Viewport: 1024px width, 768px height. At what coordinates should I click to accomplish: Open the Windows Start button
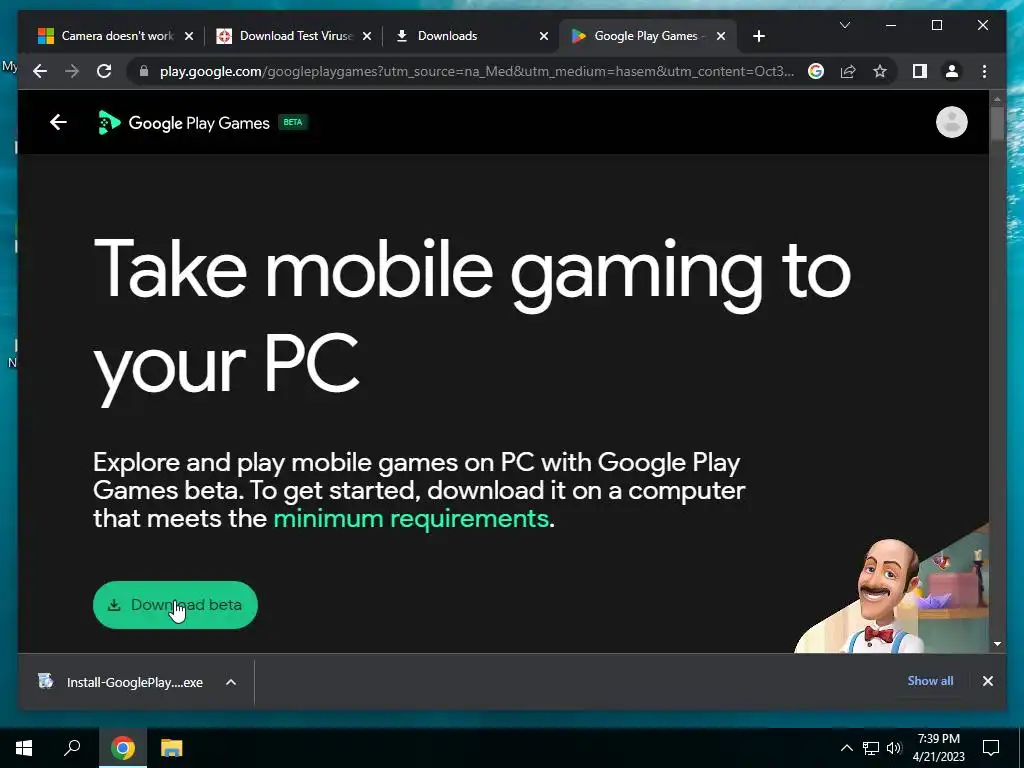(x=24, y=748)
